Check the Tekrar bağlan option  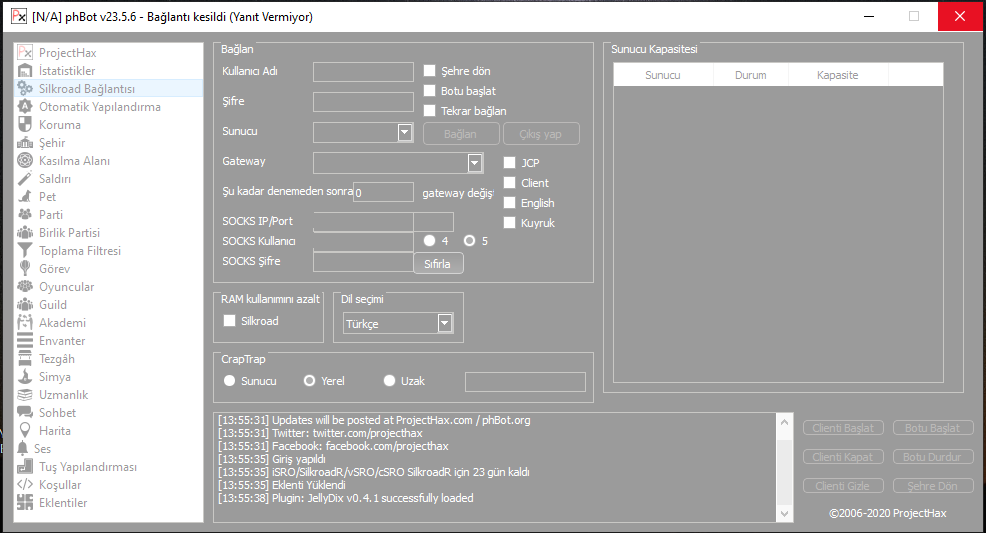[429, 111]
